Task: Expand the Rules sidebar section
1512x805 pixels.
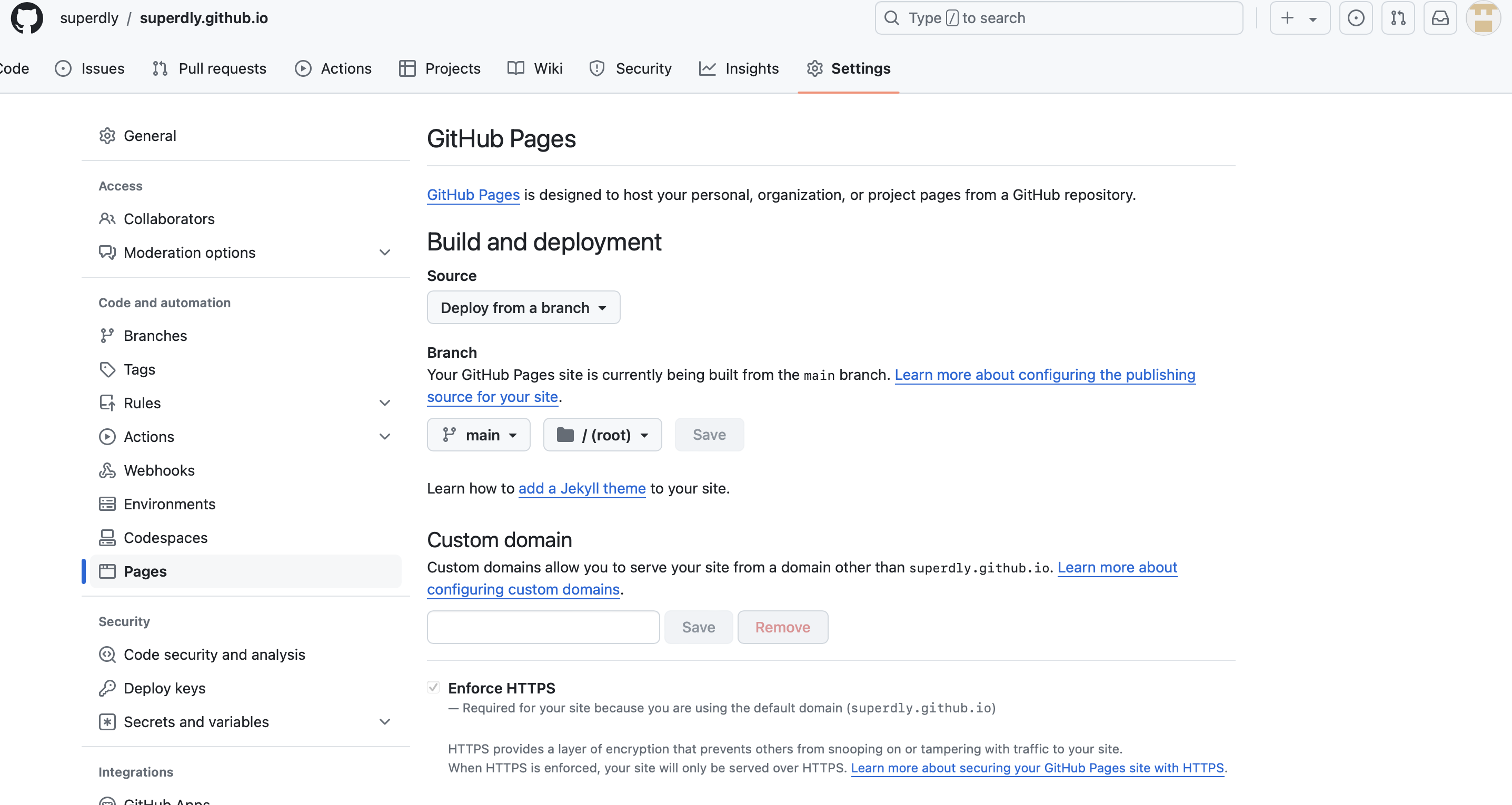Action: tap(384, 403)
